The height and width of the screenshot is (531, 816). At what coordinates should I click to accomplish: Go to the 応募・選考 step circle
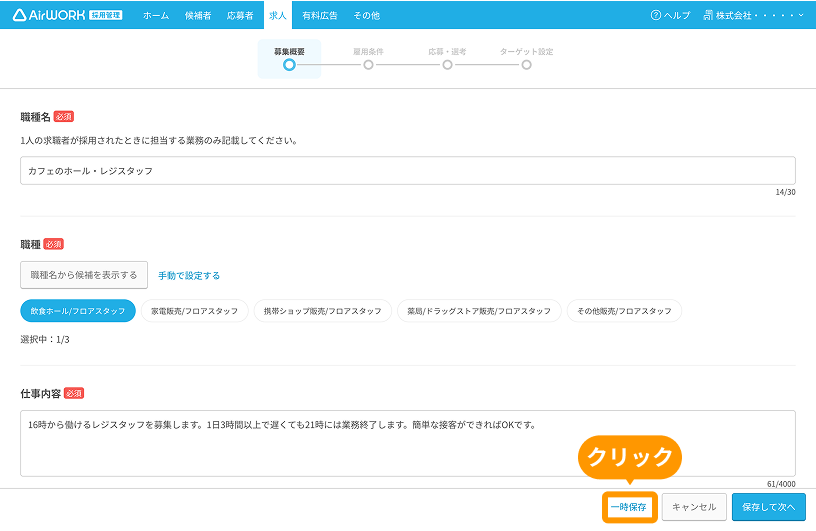tap(448, 65)
